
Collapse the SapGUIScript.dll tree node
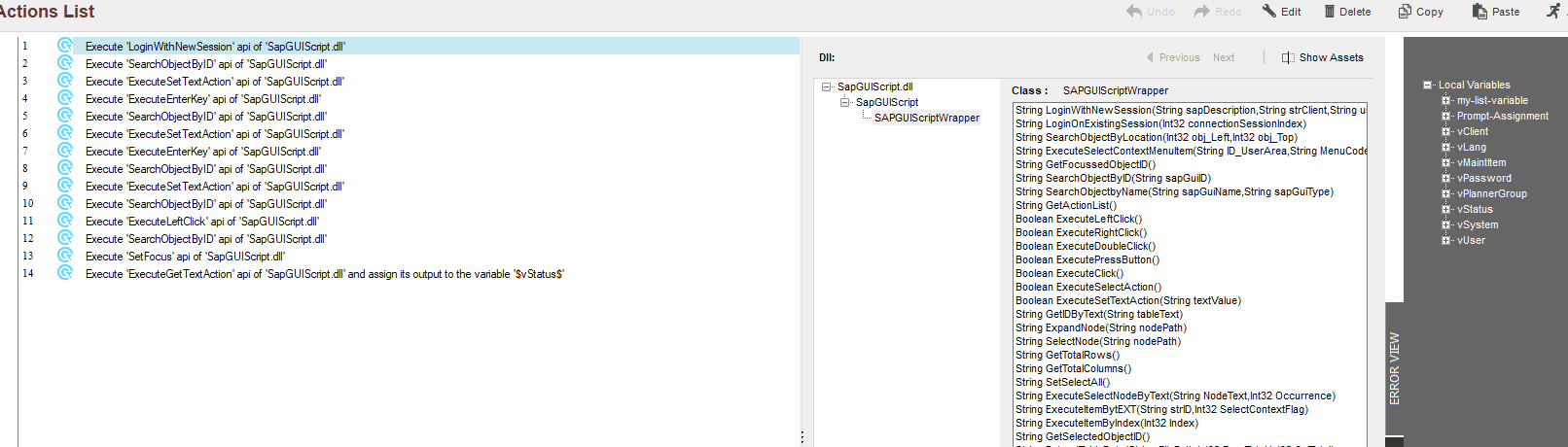coord(827,86)
